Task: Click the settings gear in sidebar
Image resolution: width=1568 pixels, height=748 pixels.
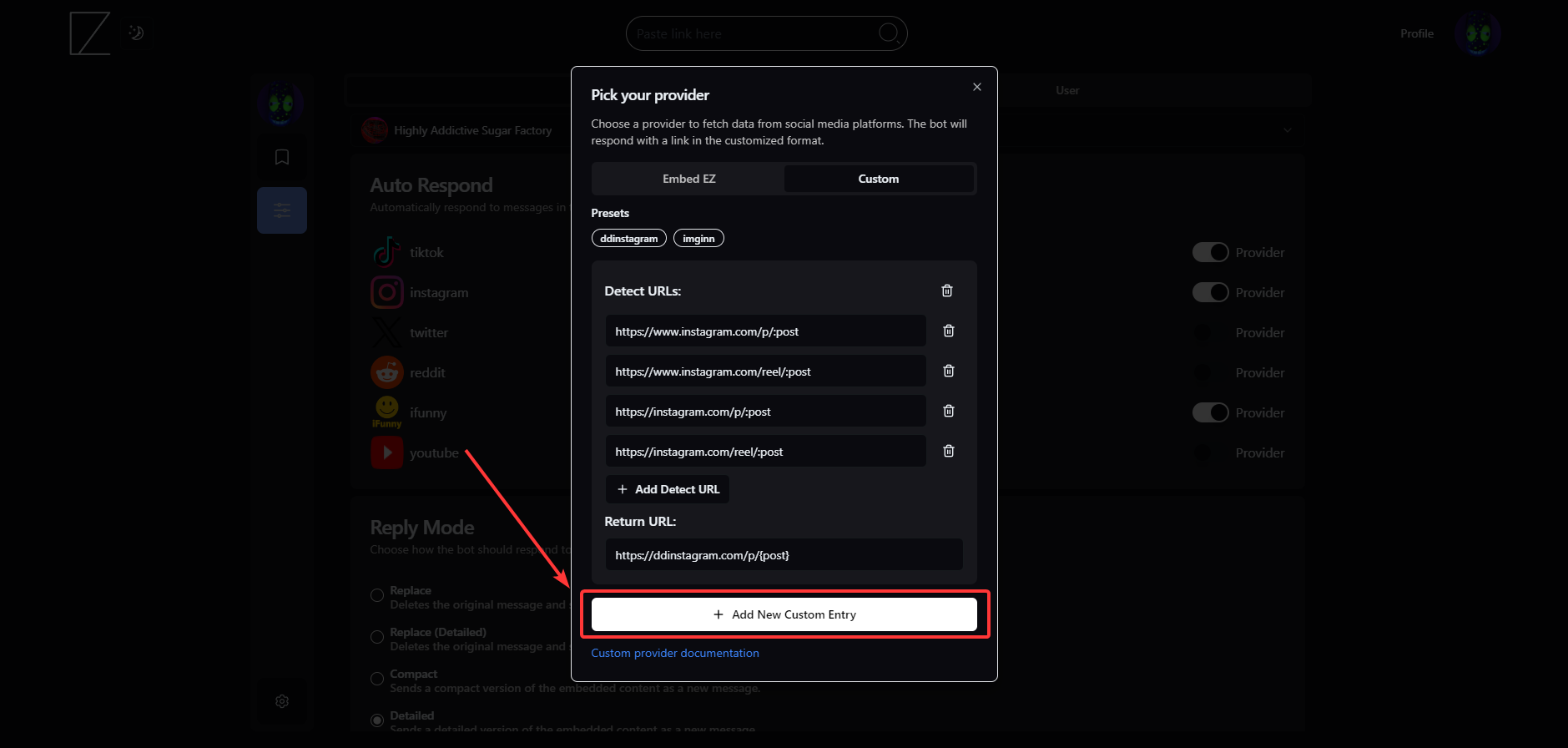Action: tap(282, 701)
